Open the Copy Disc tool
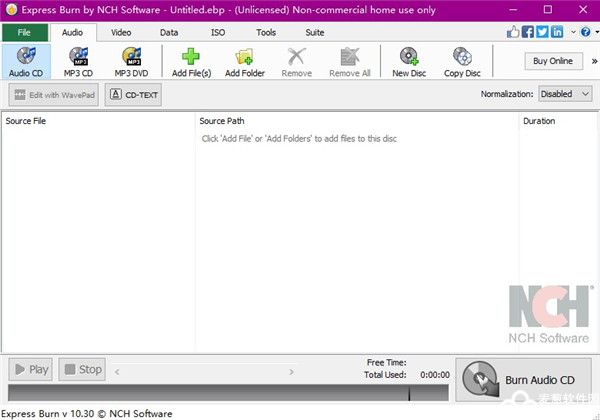 click(462, 62)
